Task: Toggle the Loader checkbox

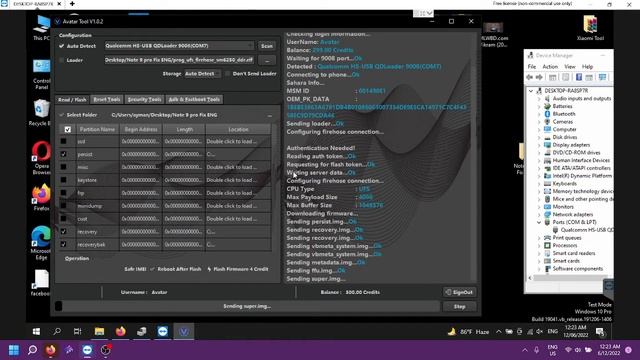Action: pos(61,60)
